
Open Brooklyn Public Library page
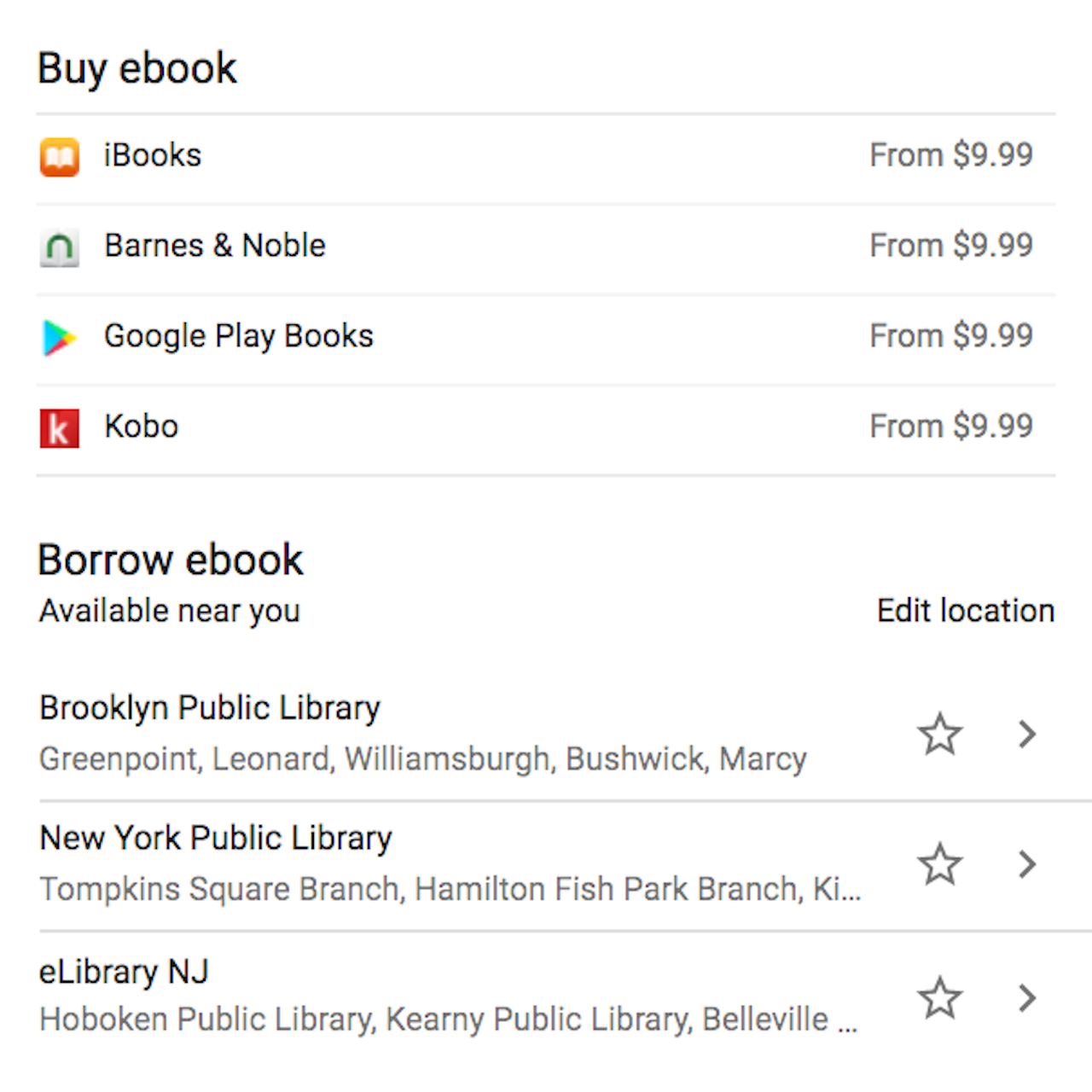[210, 707]
